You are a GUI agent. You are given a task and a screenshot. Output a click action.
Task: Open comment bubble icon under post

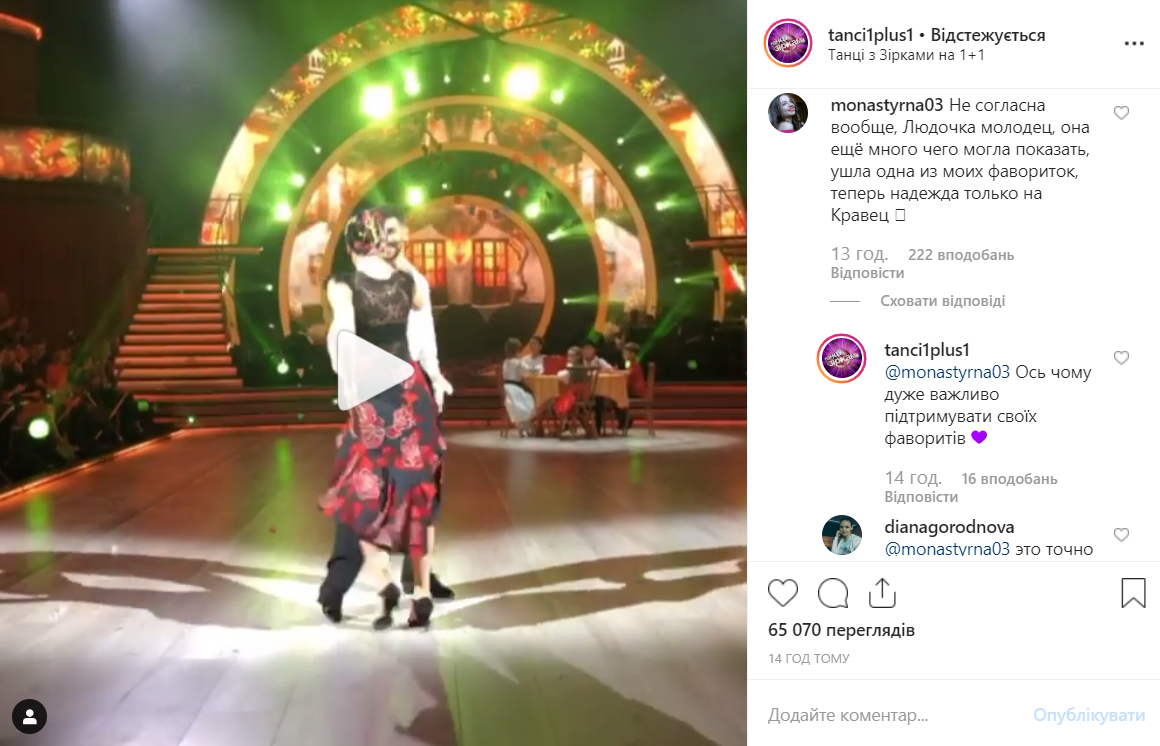click(833, 594)
